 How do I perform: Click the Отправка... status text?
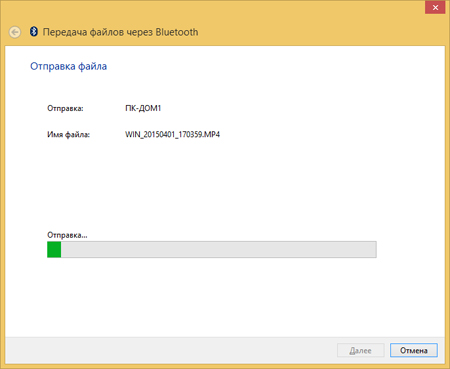coord(67,235)
